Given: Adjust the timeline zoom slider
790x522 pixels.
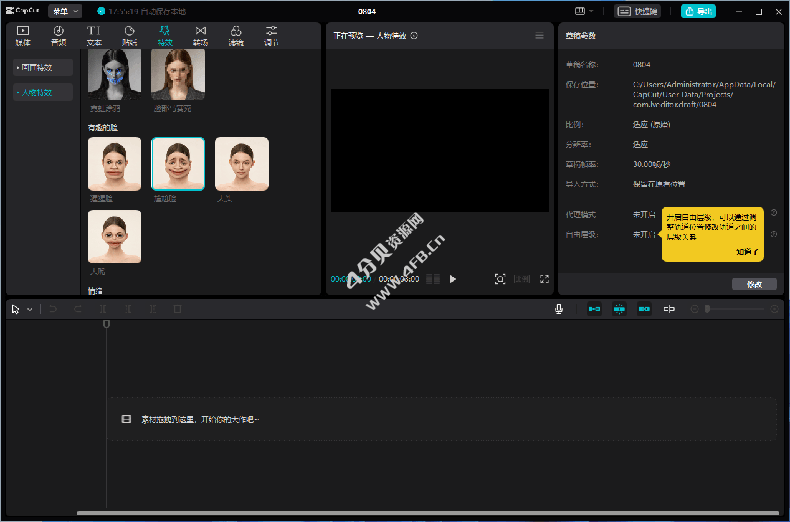Looking at the screenshot, I should pyautogui.click(x=708, y=309).
